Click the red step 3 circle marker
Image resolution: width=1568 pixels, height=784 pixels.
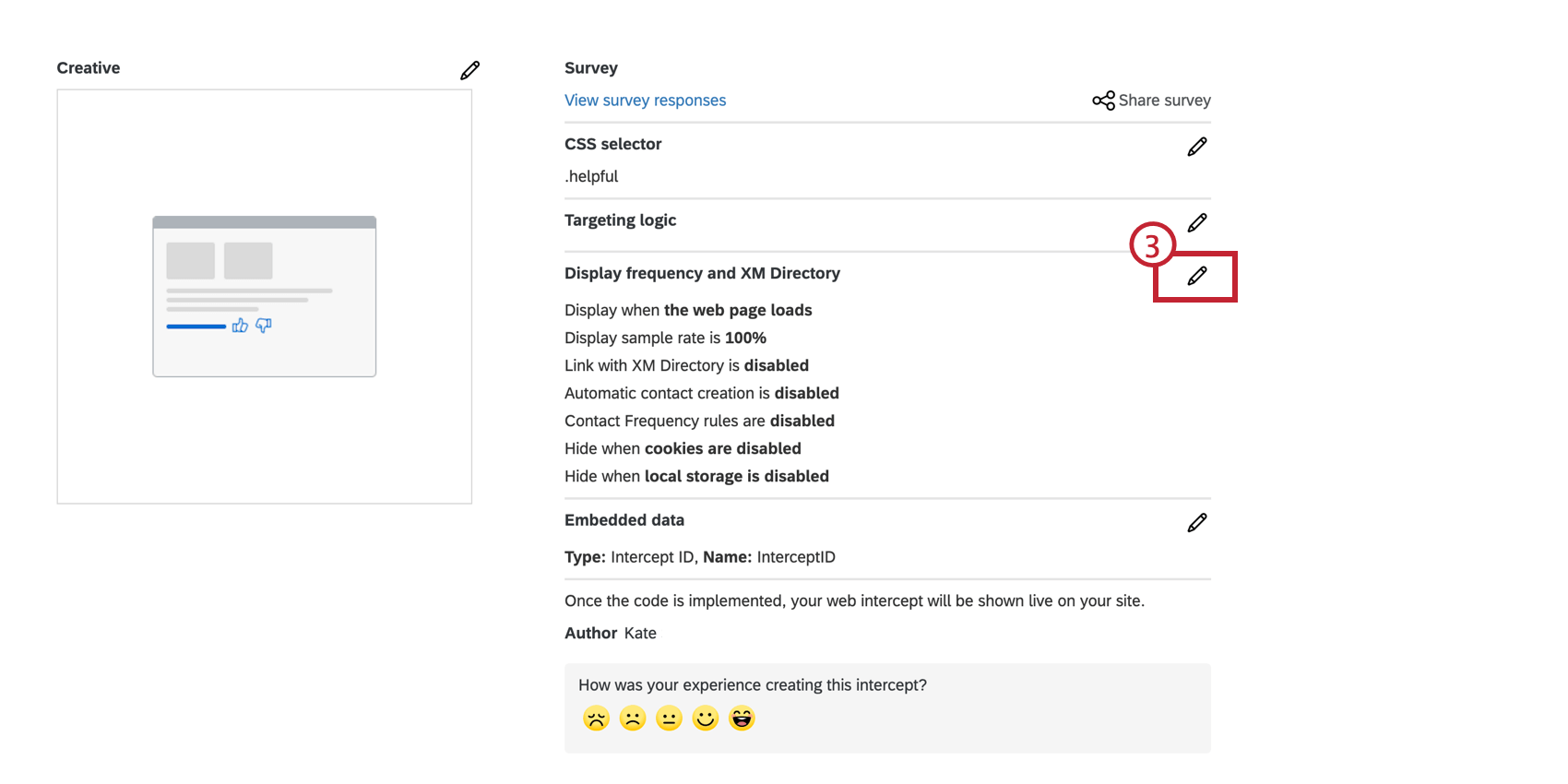pos(1152,245)
